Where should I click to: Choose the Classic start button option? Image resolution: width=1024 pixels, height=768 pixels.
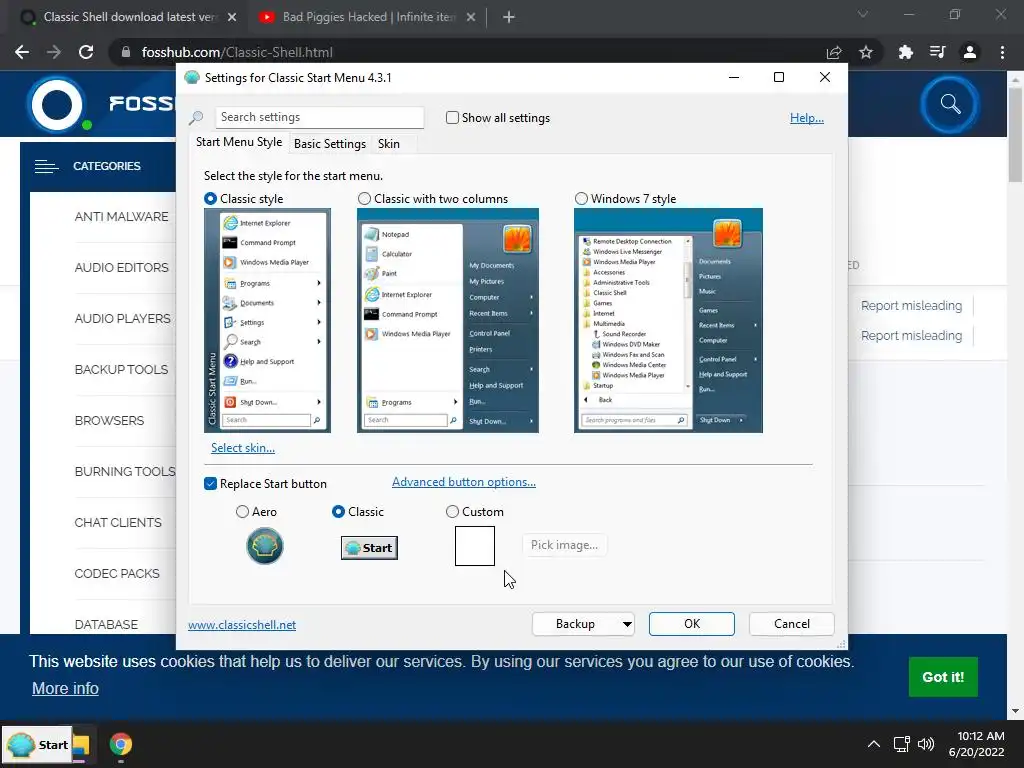point(338,512)
